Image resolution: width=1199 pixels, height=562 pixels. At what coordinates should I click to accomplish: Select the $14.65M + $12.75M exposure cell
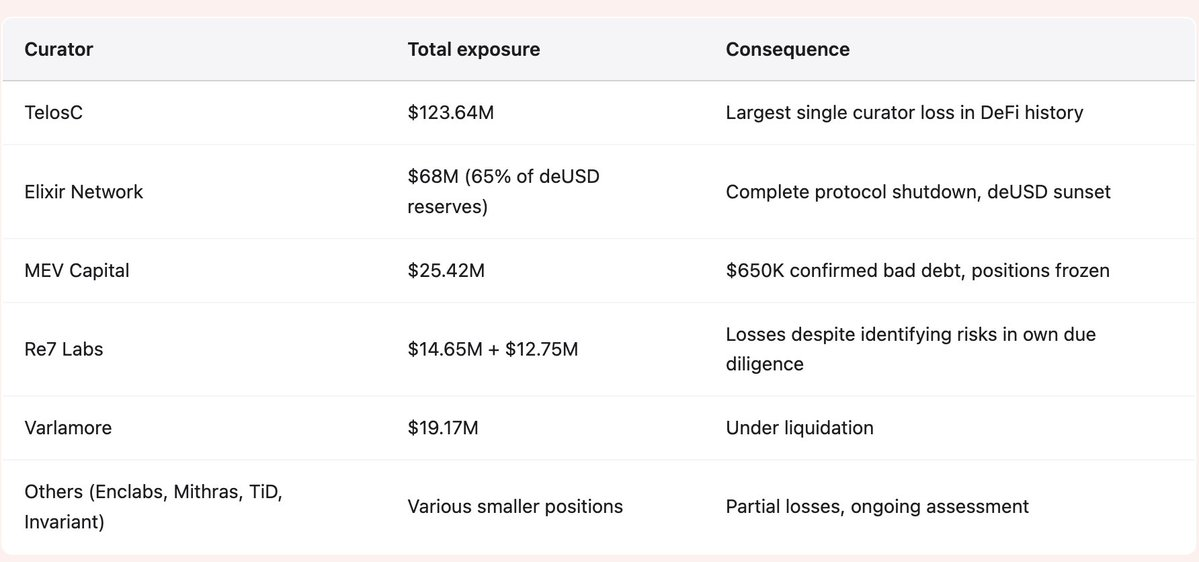493,349
